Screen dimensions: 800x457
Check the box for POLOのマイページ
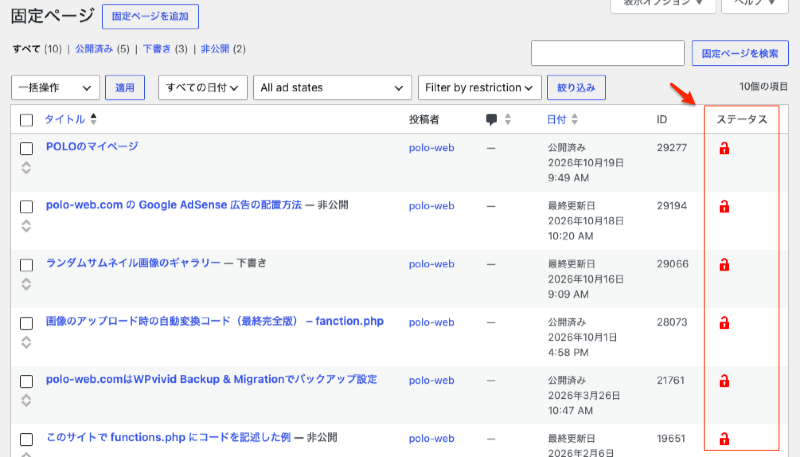[27, 148]
